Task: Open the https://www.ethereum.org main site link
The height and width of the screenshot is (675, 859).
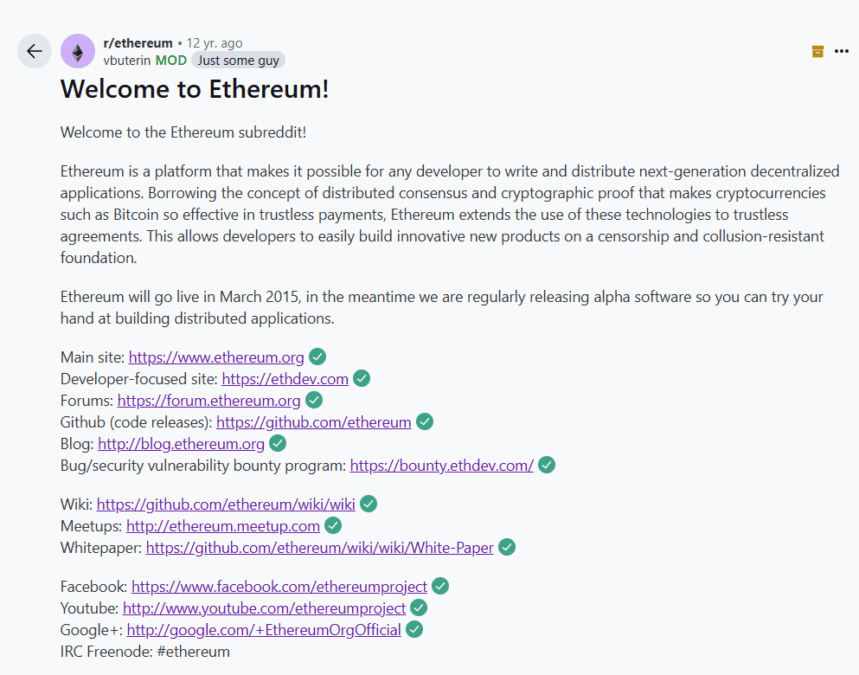Action: click(216, 357)
